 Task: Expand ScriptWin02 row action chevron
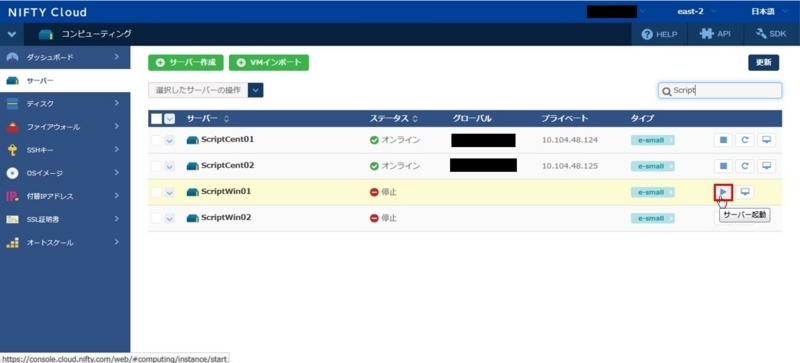coord(169,218)
